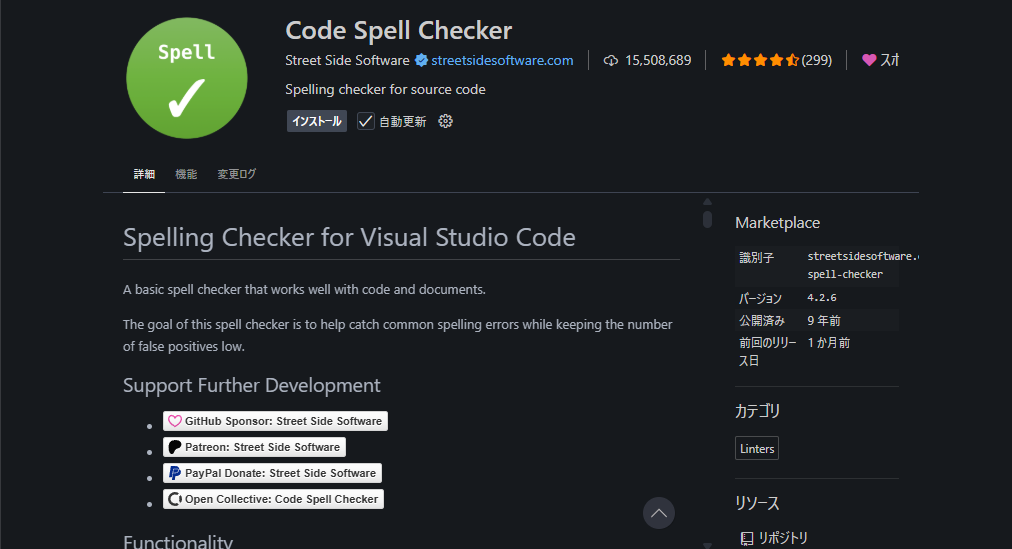Click the カテゴリ heading

pos(757,411)
